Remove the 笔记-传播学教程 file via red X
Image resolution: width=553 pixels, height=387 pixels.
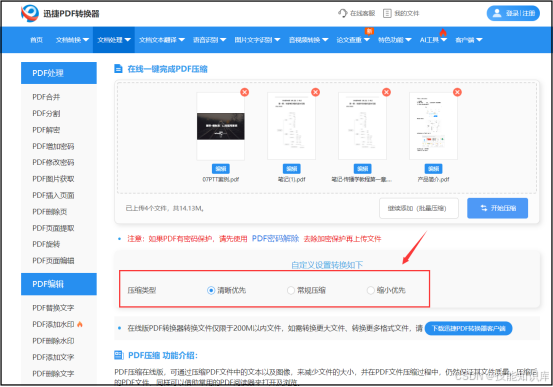point(386,92)
